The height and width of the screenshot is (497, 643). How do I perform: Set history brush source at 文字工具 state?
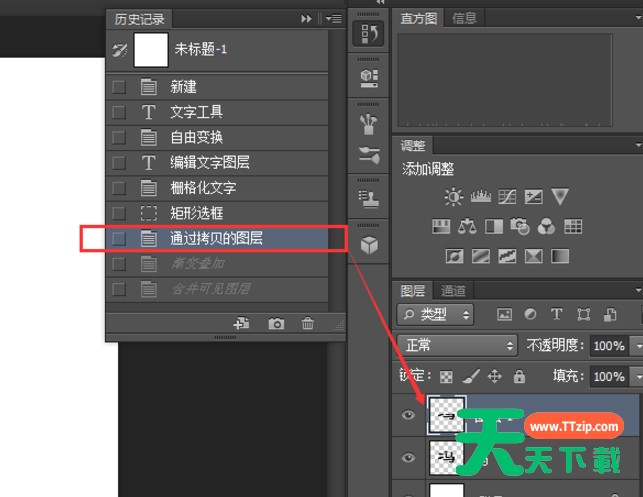[119, 112]
